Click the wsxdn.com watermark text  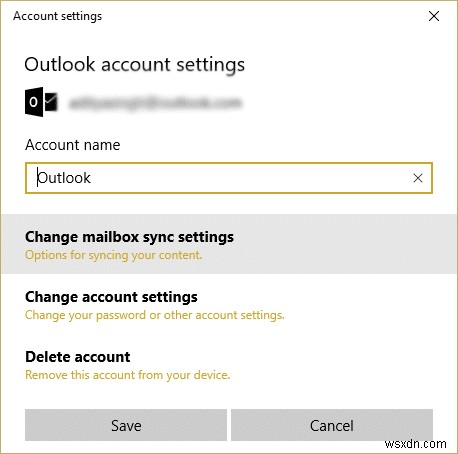click(x=415, y=444)
